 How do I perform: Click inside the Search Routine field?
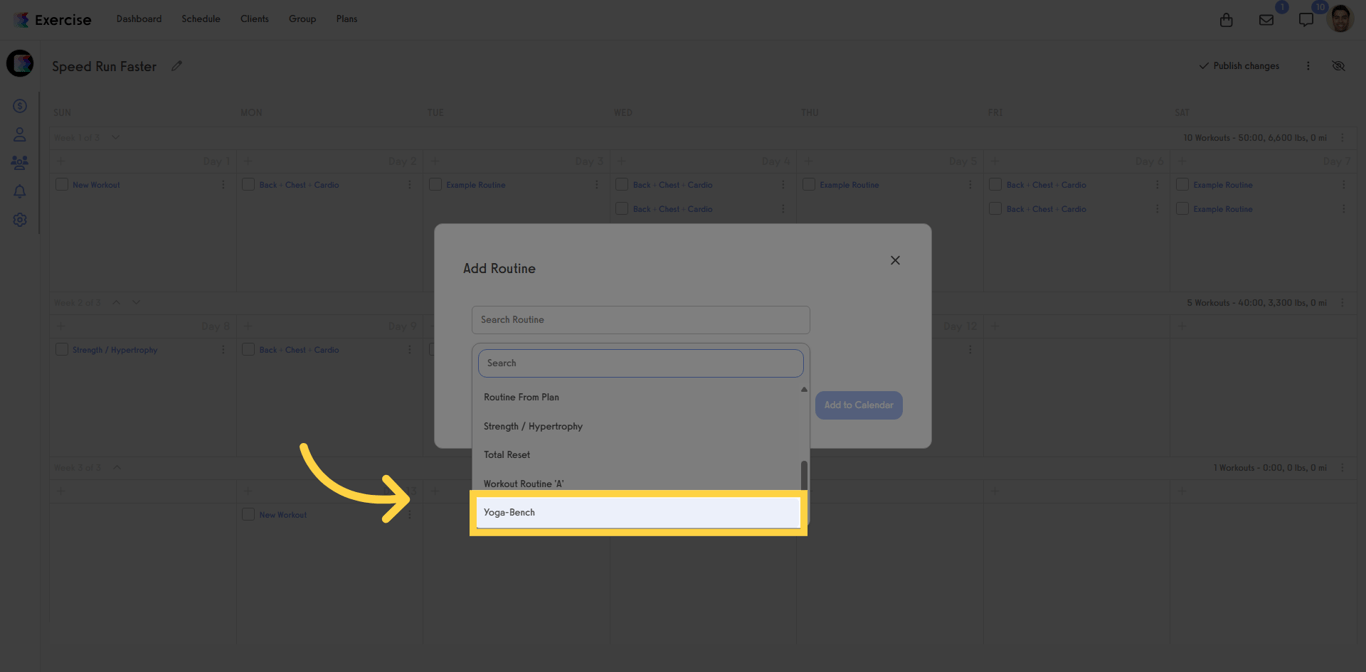pyautogui.click(x=640, y=319)
